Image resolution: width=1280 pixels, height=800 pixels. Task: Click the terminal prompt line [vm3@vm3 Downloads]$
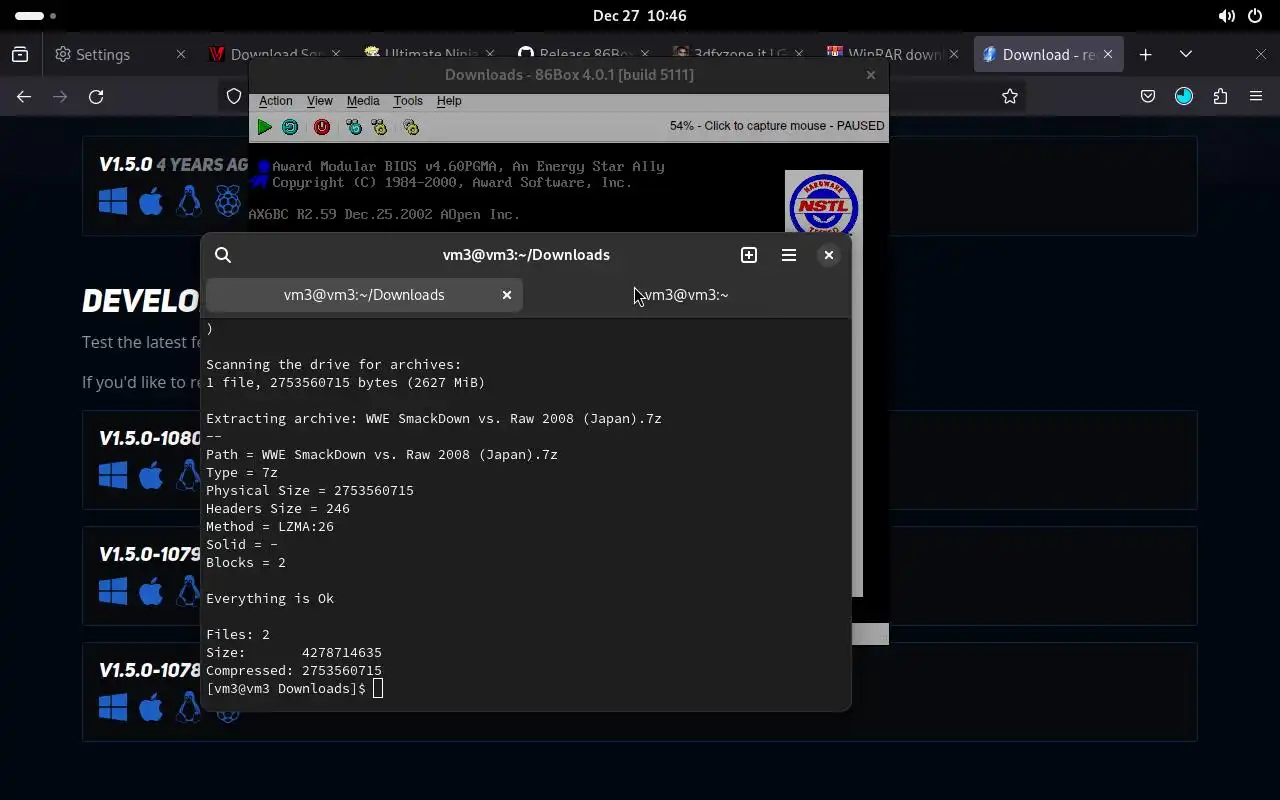pyautogui.click(x=286, y=689)
